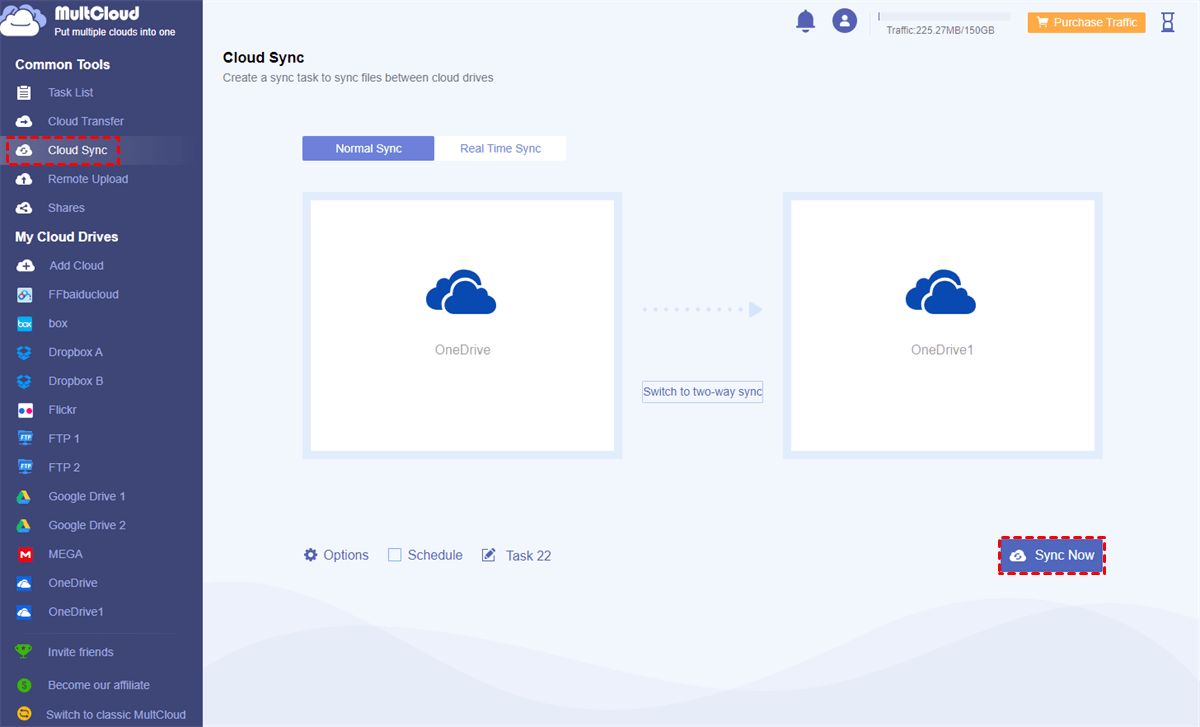This screenshot has height=727, width=1200.
Task: Open Flickr drive entry
Action: pyautogui.click(x=62, y=410)
